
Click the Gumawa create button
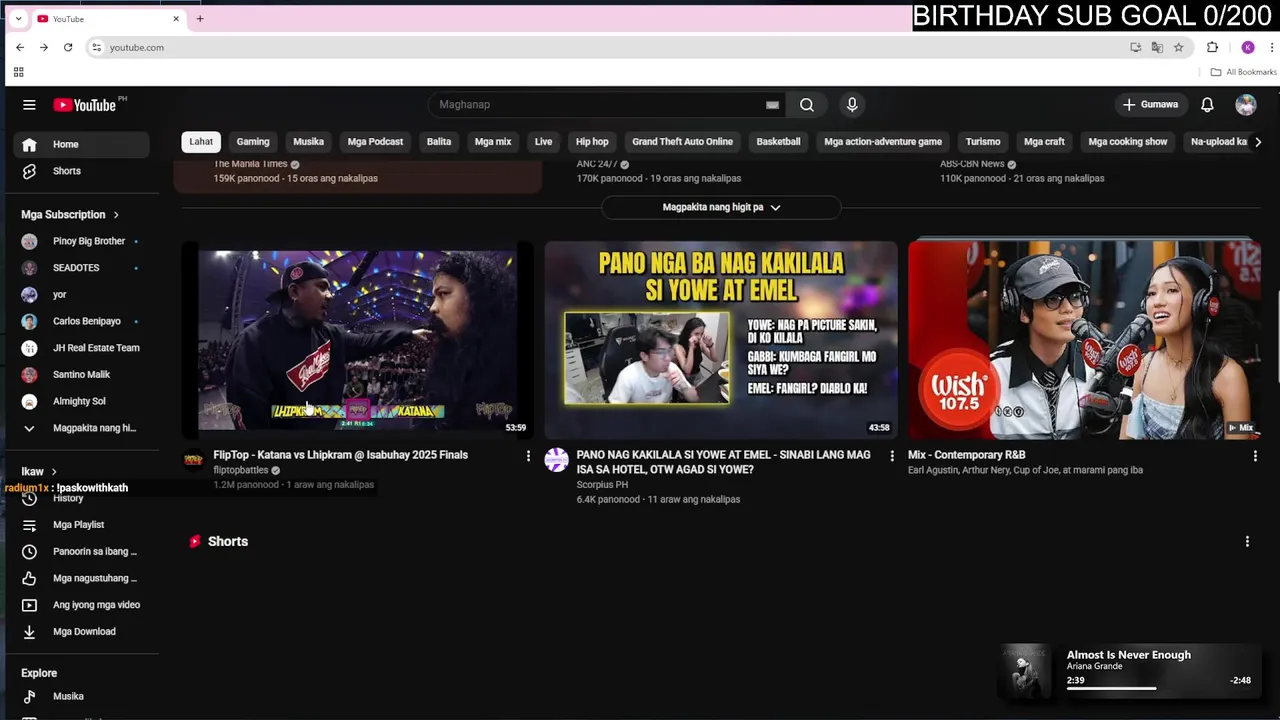coord(1150,105)
